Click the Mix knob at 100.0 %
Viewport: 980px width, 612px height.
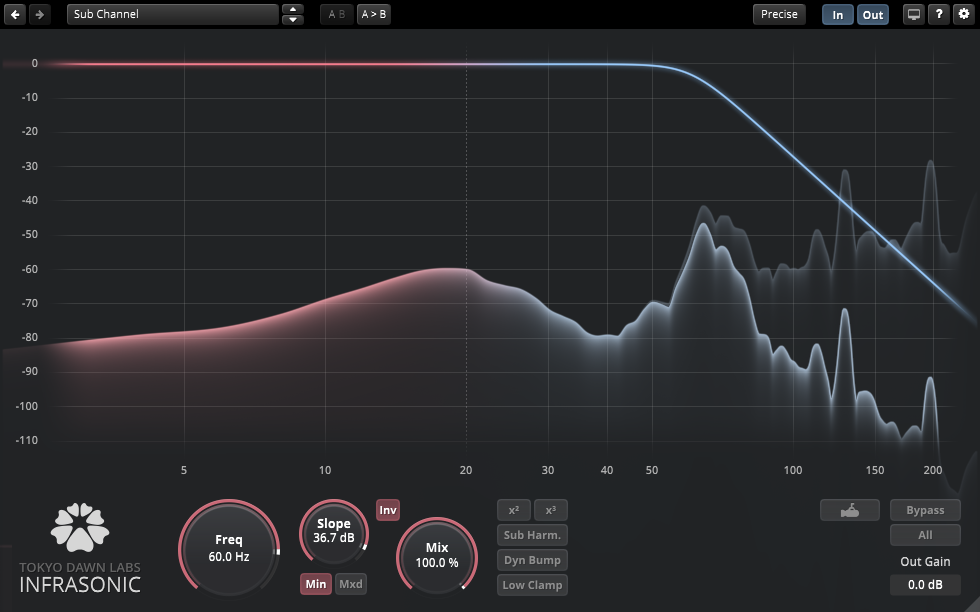437,555
